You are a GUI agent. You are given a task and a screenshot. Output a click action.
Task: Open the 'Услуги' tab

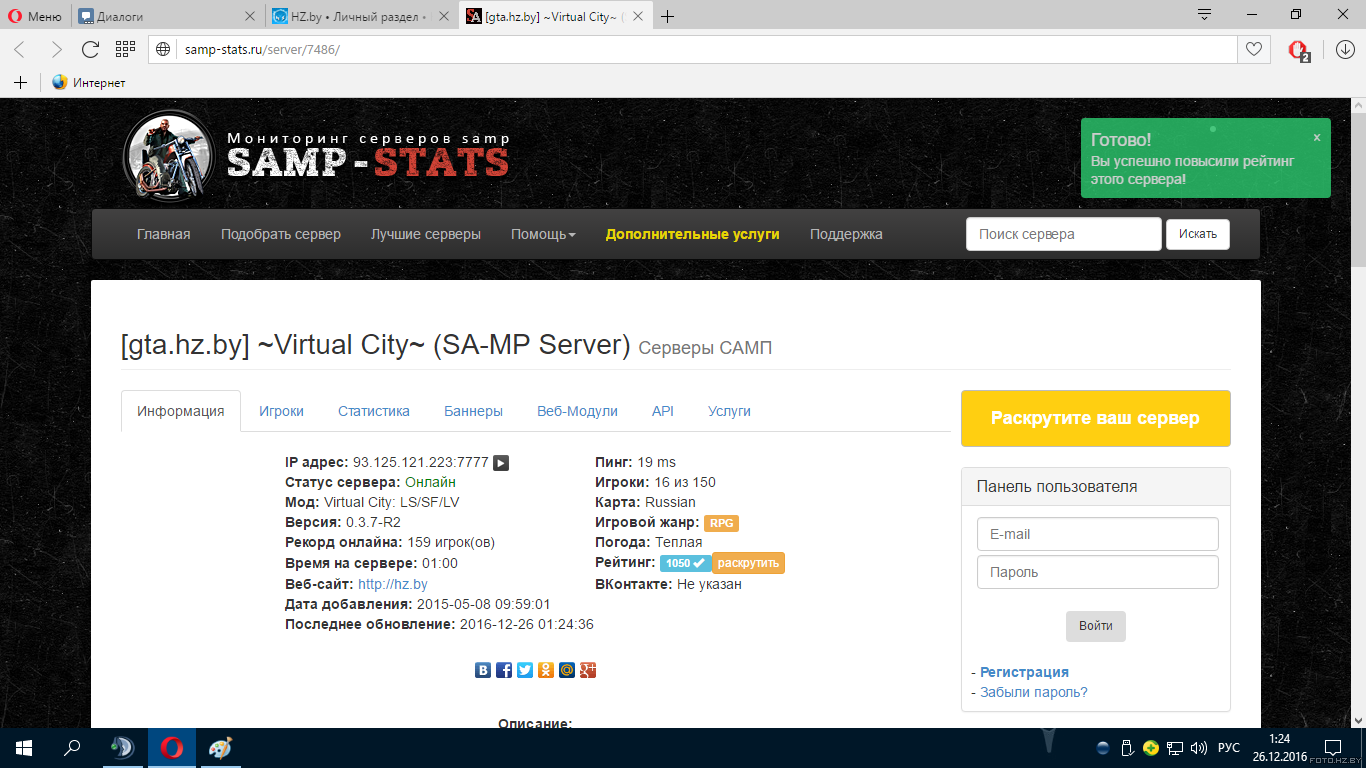click(729, 411)
